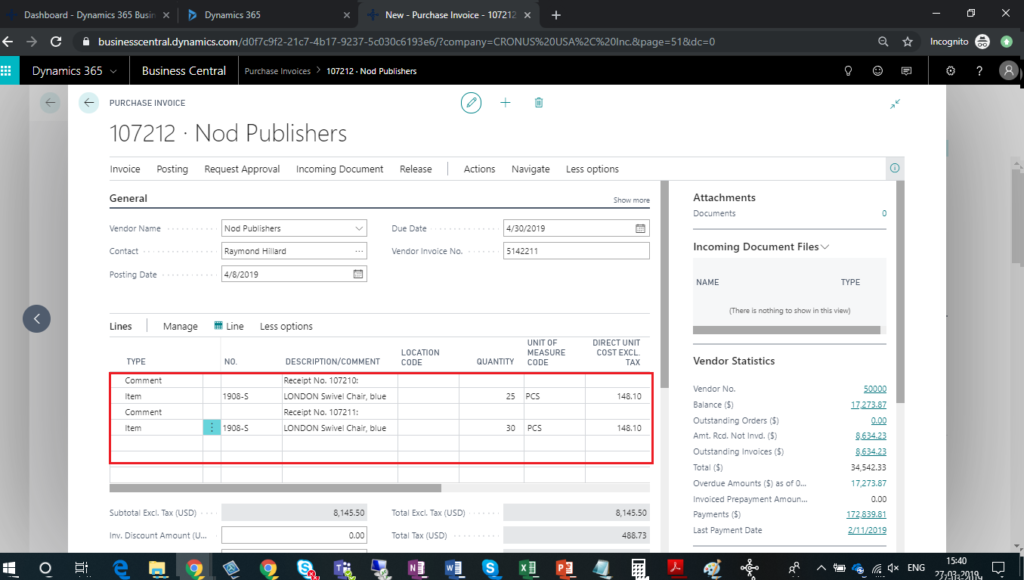Open the Invoice action menu
The height and width of the screenshot is (580, 1024).
tap(125, 169)
